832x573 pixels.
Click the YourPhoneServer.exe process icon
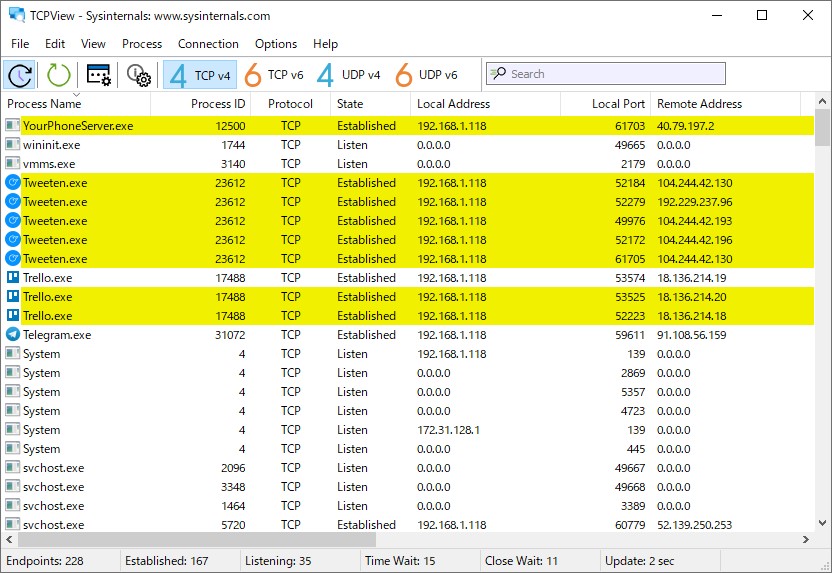coord(12,126)
